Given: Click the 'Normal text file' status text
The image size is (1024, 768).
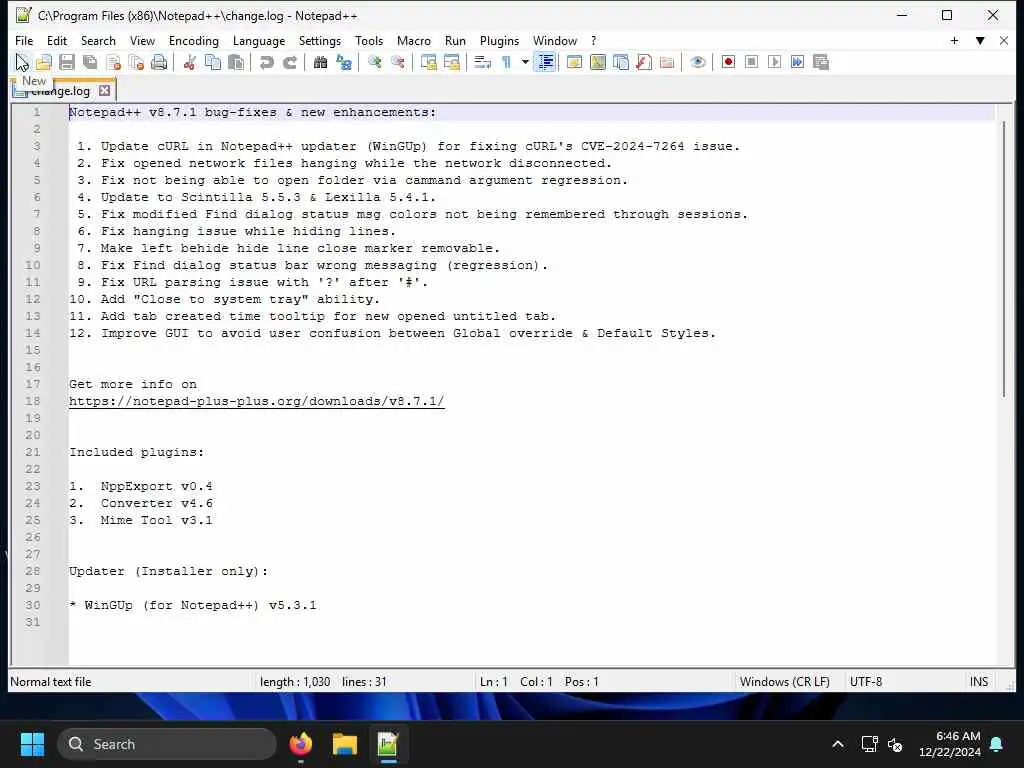Looking at the screenshot, I should (51, 682).
